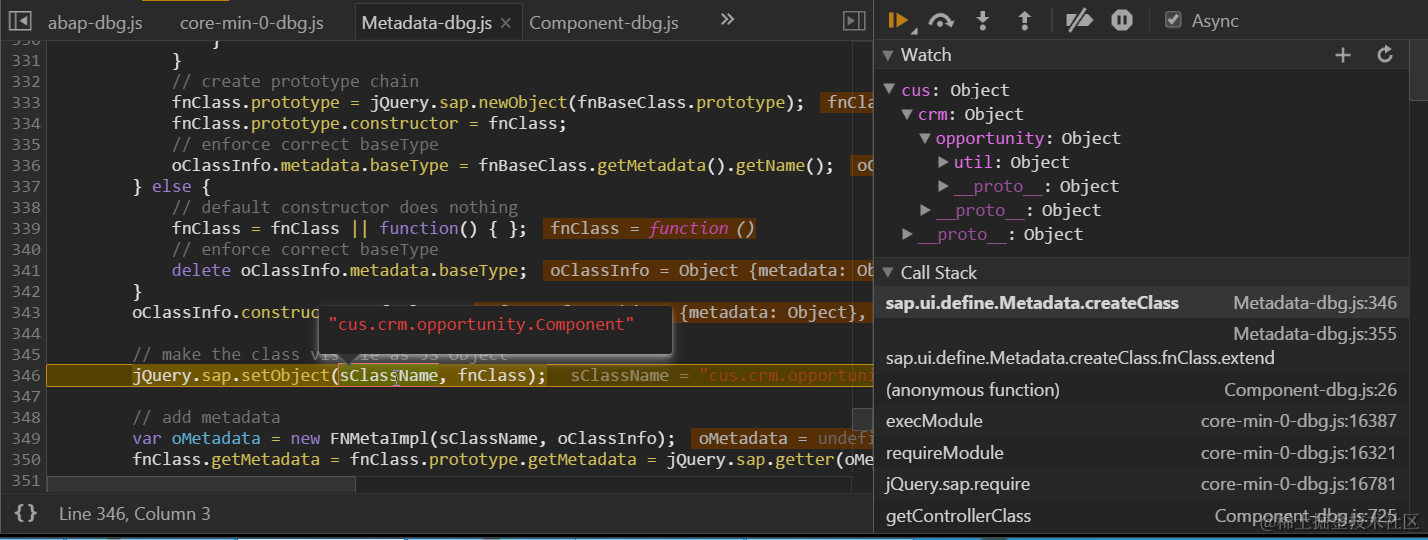
Task: Open Metadata-dbg.js:355 source link
Action: tap(1314, 334)
